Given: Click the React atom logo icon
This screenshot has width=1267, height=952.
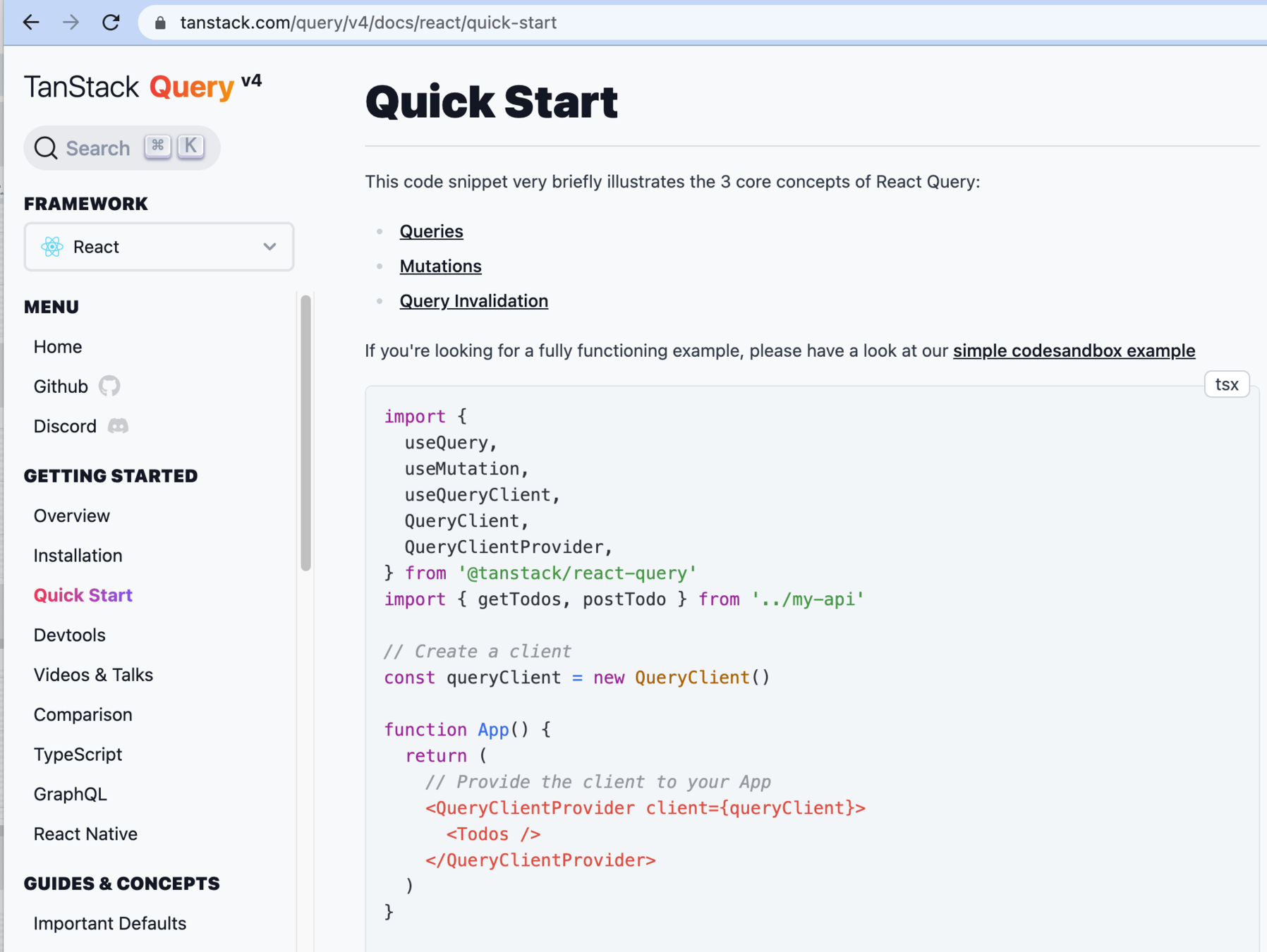Looking at the screenshot, I should click(52, 247).
